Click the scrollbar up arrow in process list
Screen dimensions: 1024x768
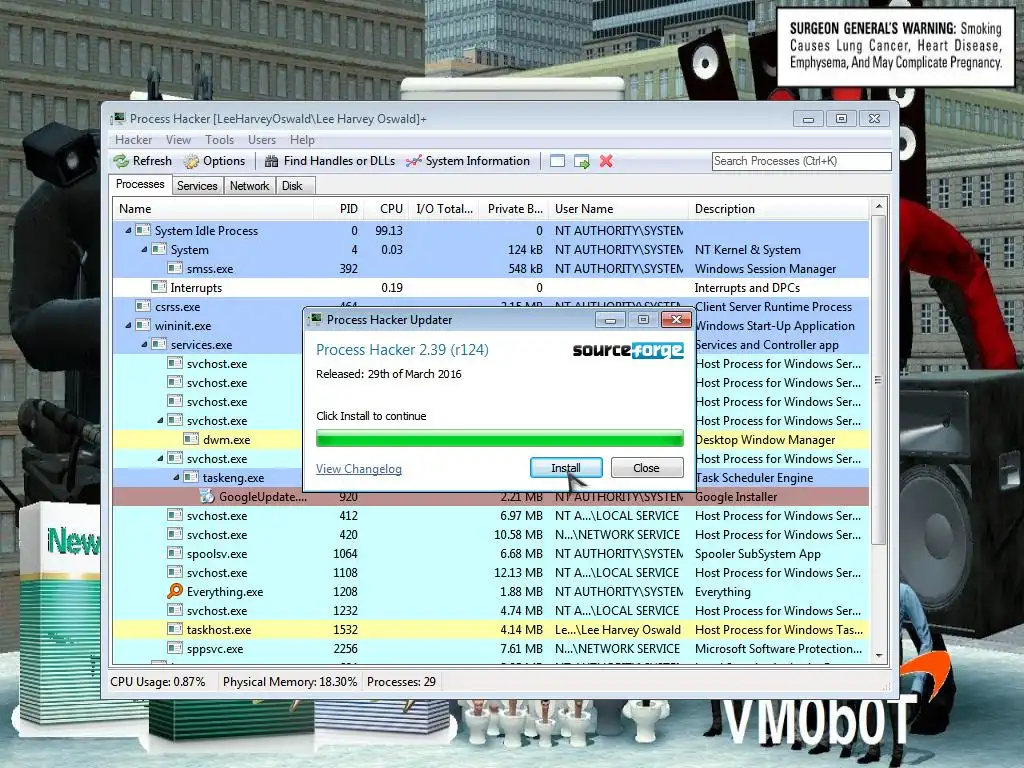[x=878, y=206]
